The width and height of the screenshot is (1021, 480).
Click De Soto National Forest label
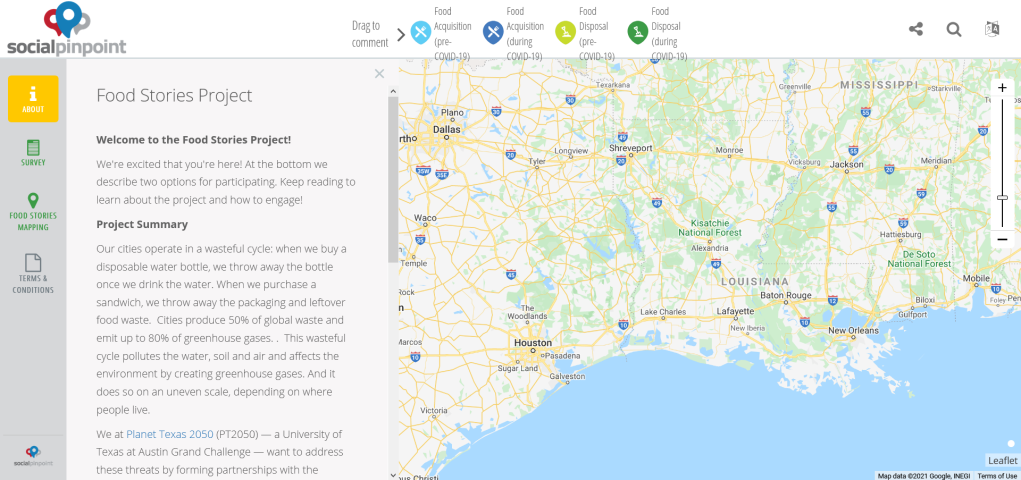(x=919, y=259)
